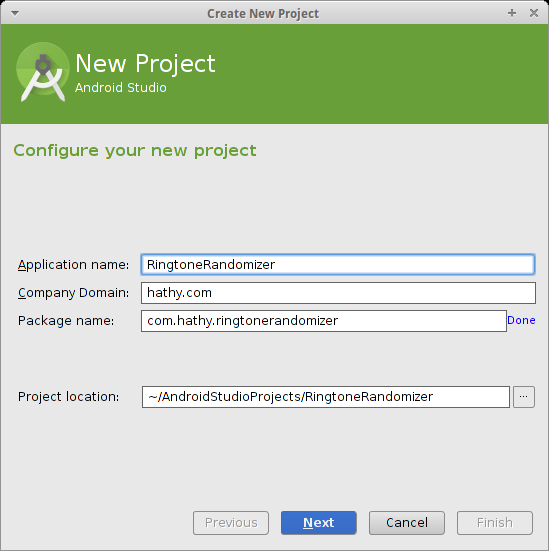The image size is (549, 551).
Task: Click into the Company Domain field
Action: (x=338, y=293)
